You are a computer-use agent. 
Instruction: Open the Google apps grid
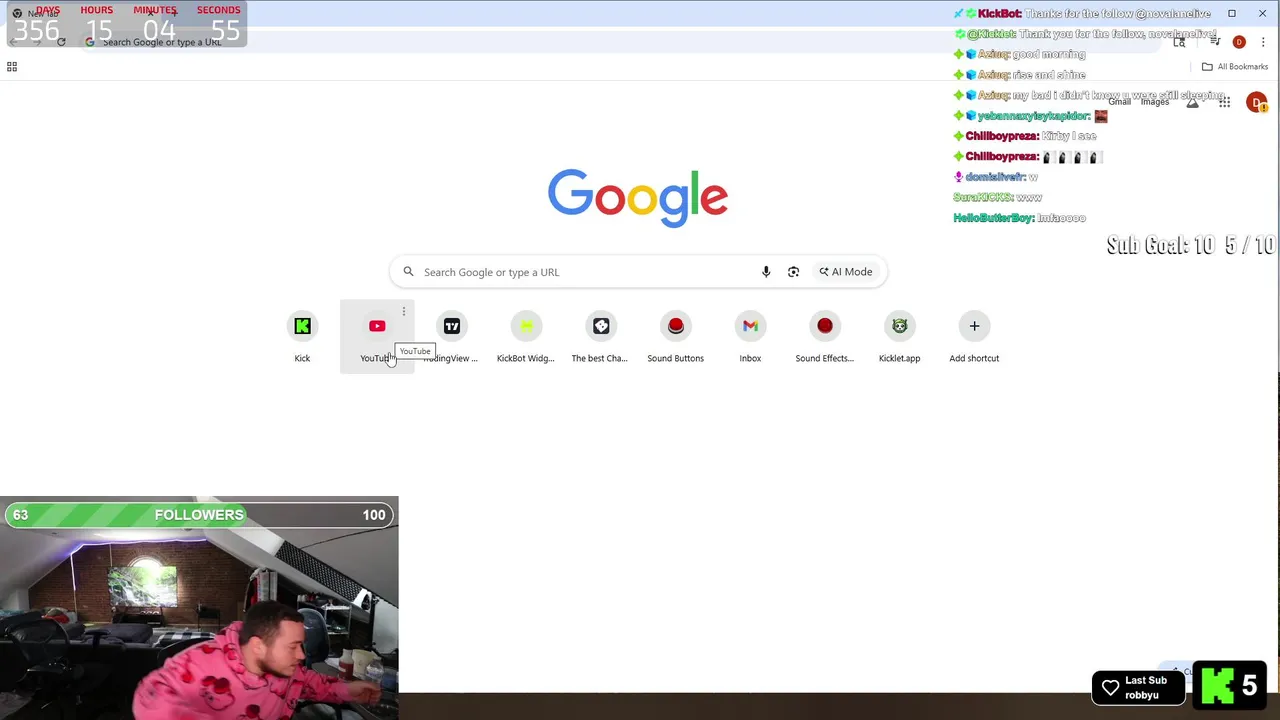[1224, 102]
